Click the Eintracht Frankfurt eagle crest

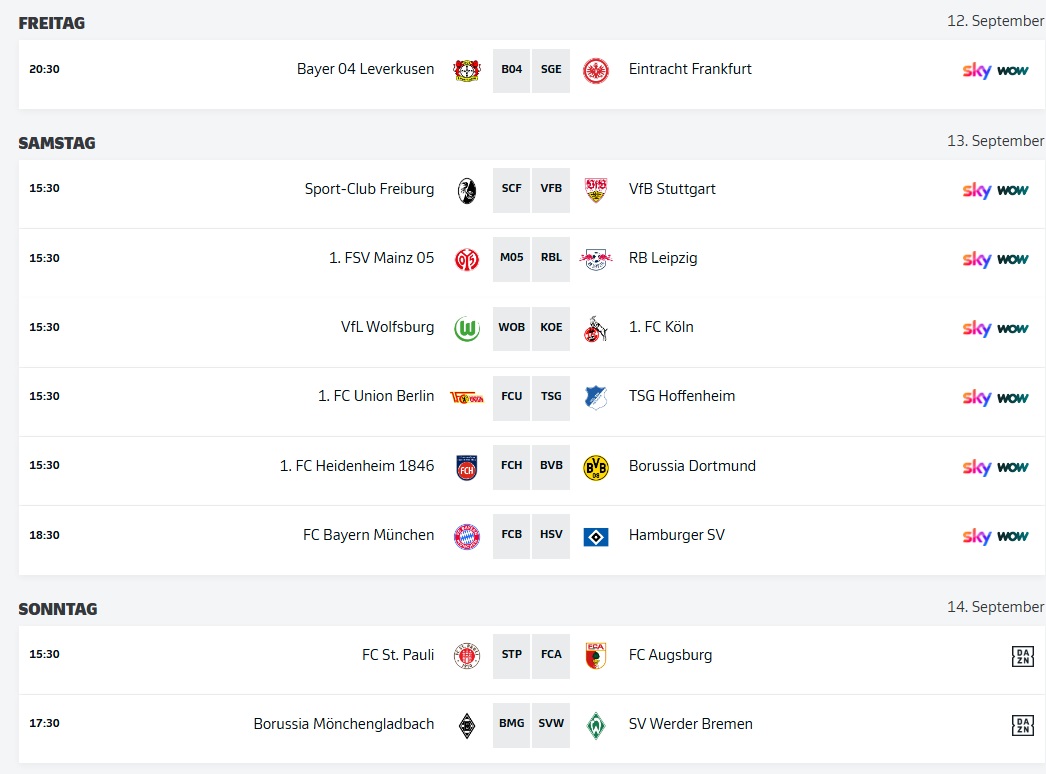click(596, 70)
